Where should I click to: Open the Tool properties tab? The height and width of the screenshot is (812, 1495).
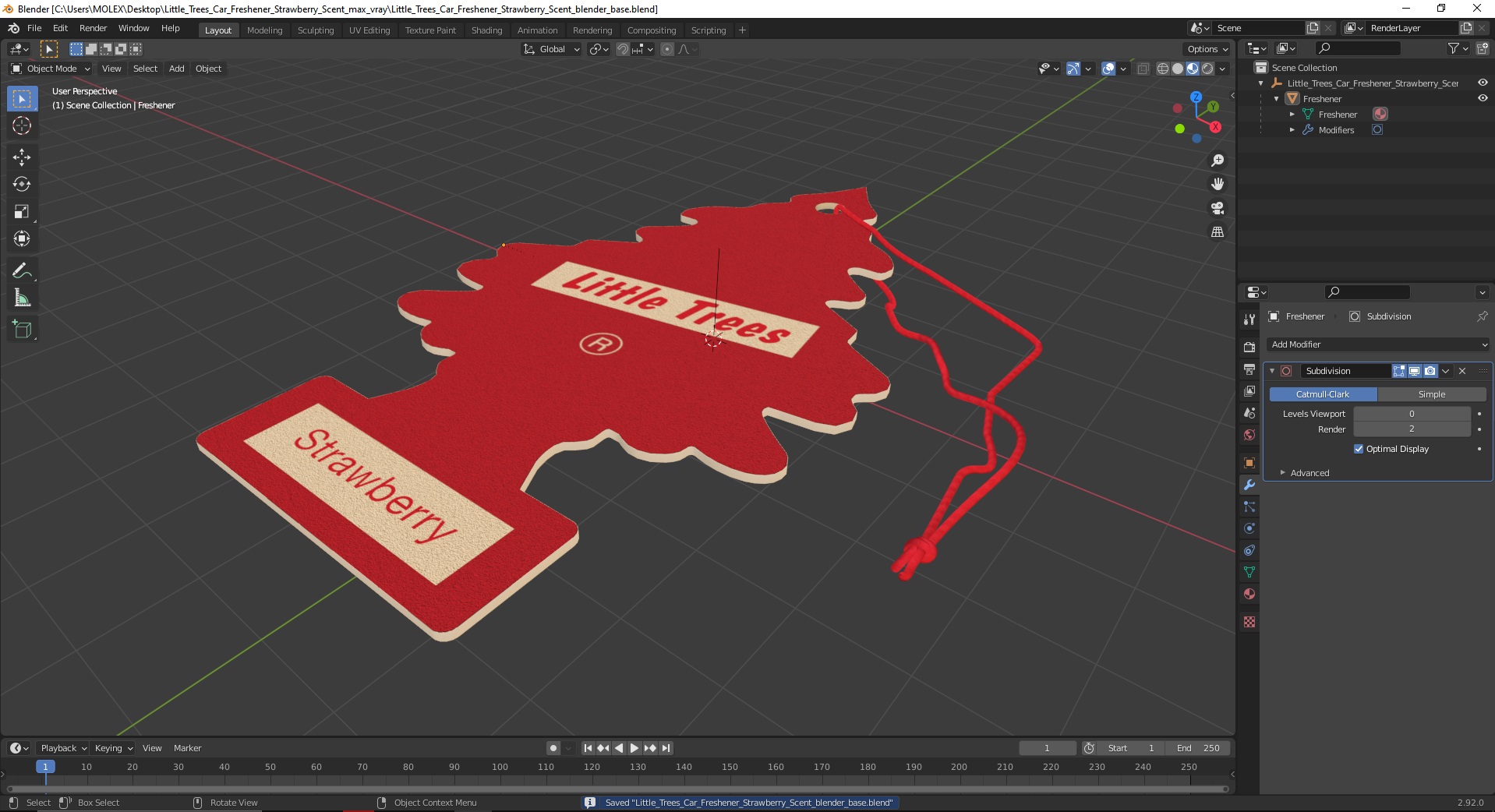click(1249, 320)
